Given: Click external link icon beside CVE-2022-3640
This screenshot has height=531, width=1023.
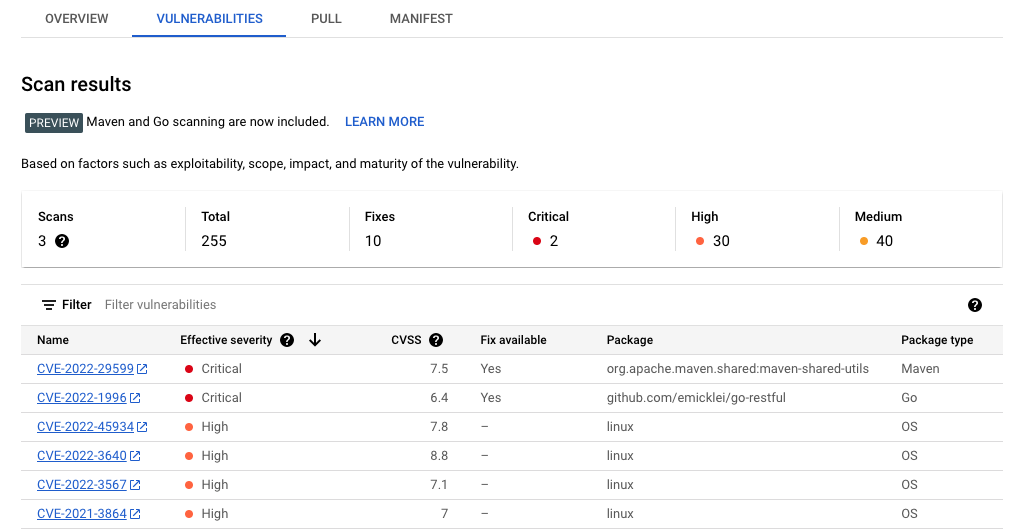Looking at the screenshot, I should (135, 456).
